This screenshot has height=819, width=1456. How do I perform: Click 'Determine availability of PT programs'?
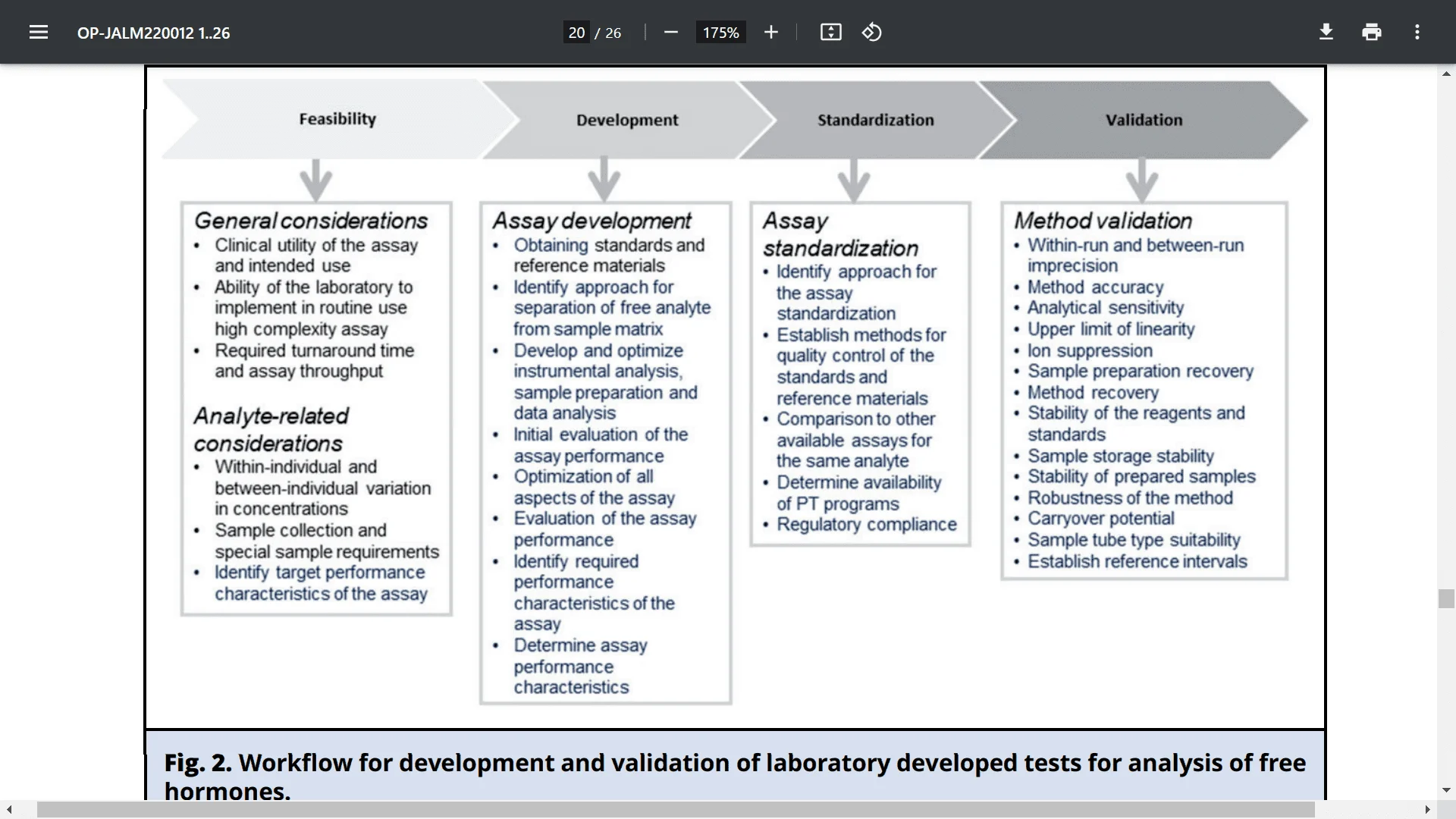(x=858, y=493)
